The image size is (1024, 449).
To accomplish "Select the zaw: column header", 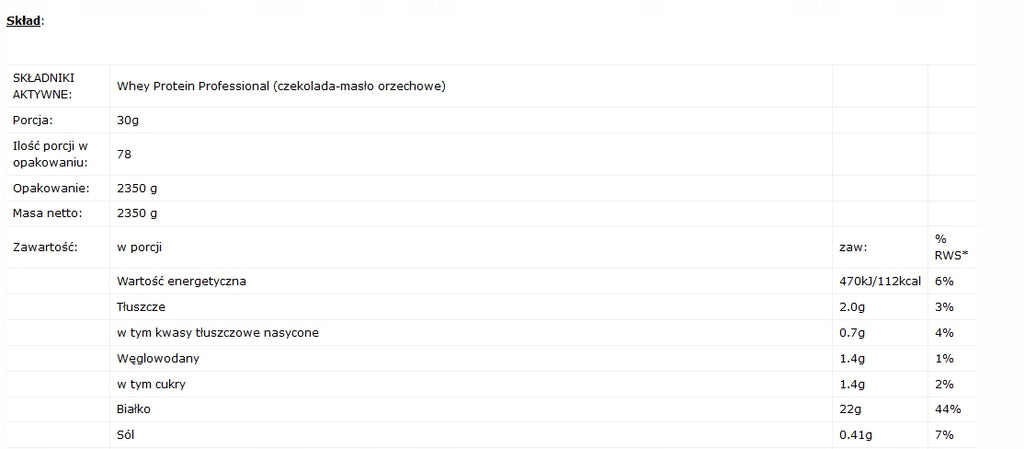I will pos(853,247).
